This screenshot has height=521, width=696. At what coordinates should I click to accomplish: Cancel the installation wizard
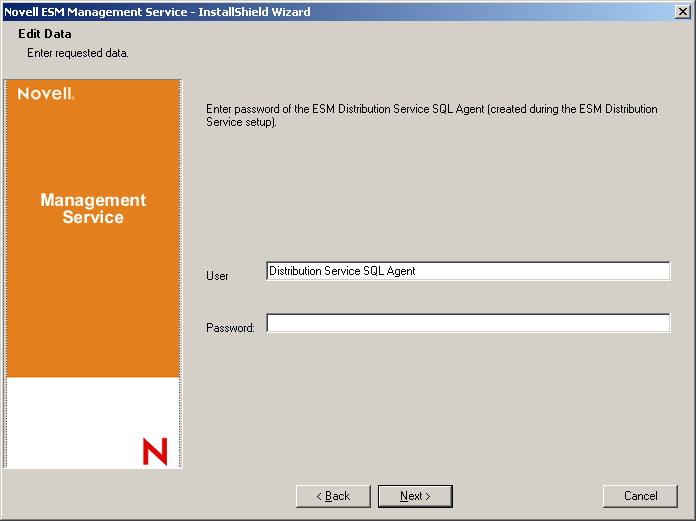pos(640,496)
